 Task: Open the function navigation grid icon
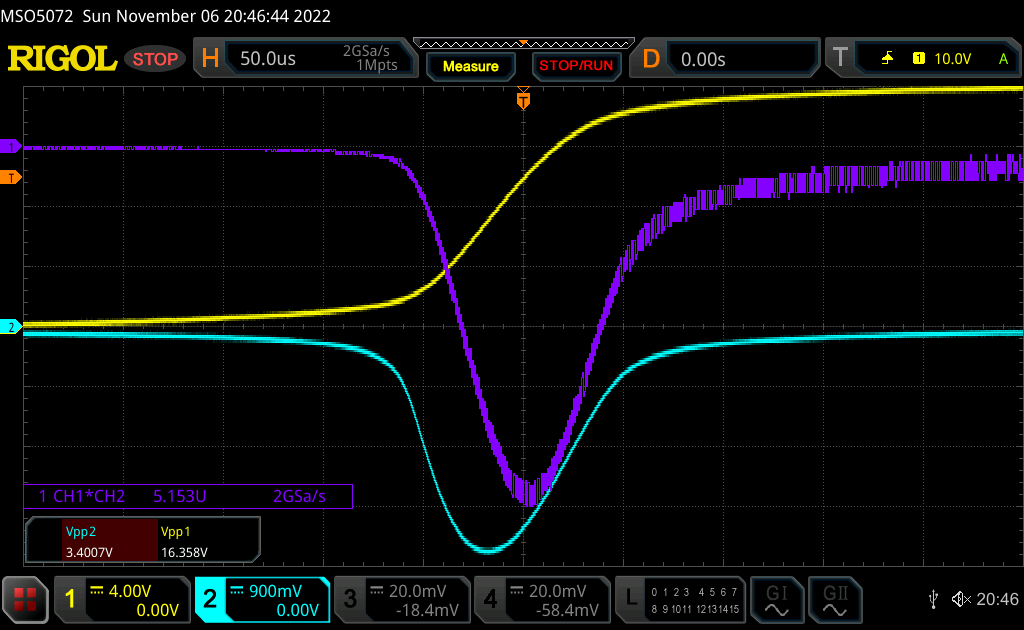(26, 600)
